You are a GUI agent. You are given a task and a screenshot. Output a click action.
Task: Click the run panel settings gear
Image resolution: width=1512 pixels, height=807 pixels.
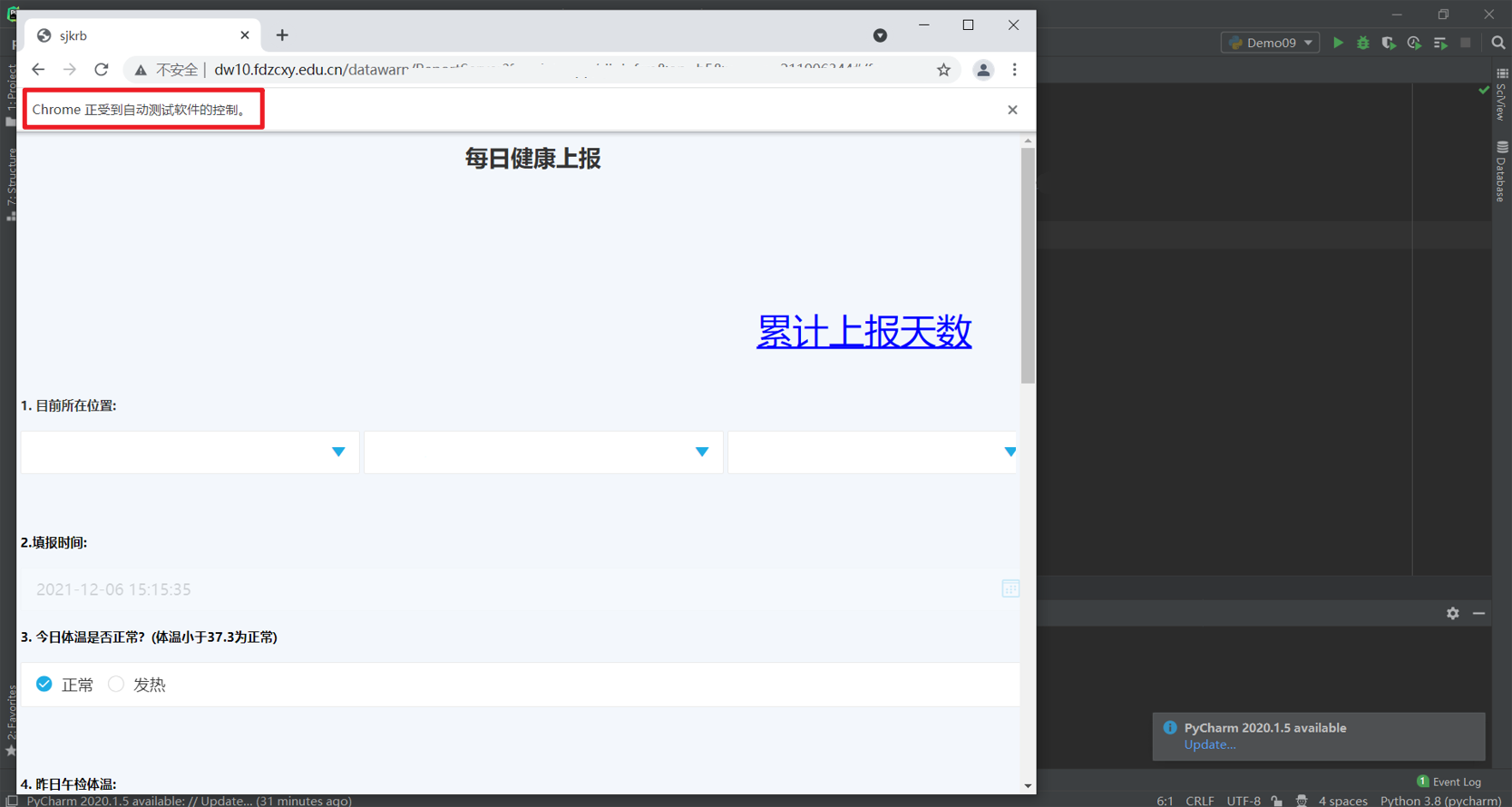pyautogui.click(x=1453, y=614)
